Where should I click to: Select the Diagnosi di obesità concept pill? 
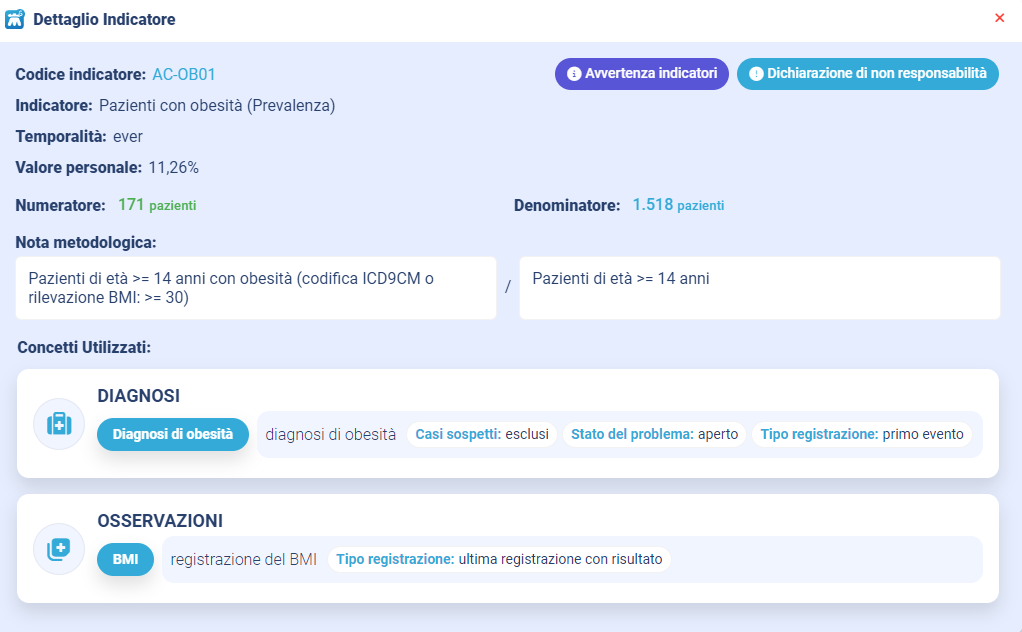pos(172,434)
